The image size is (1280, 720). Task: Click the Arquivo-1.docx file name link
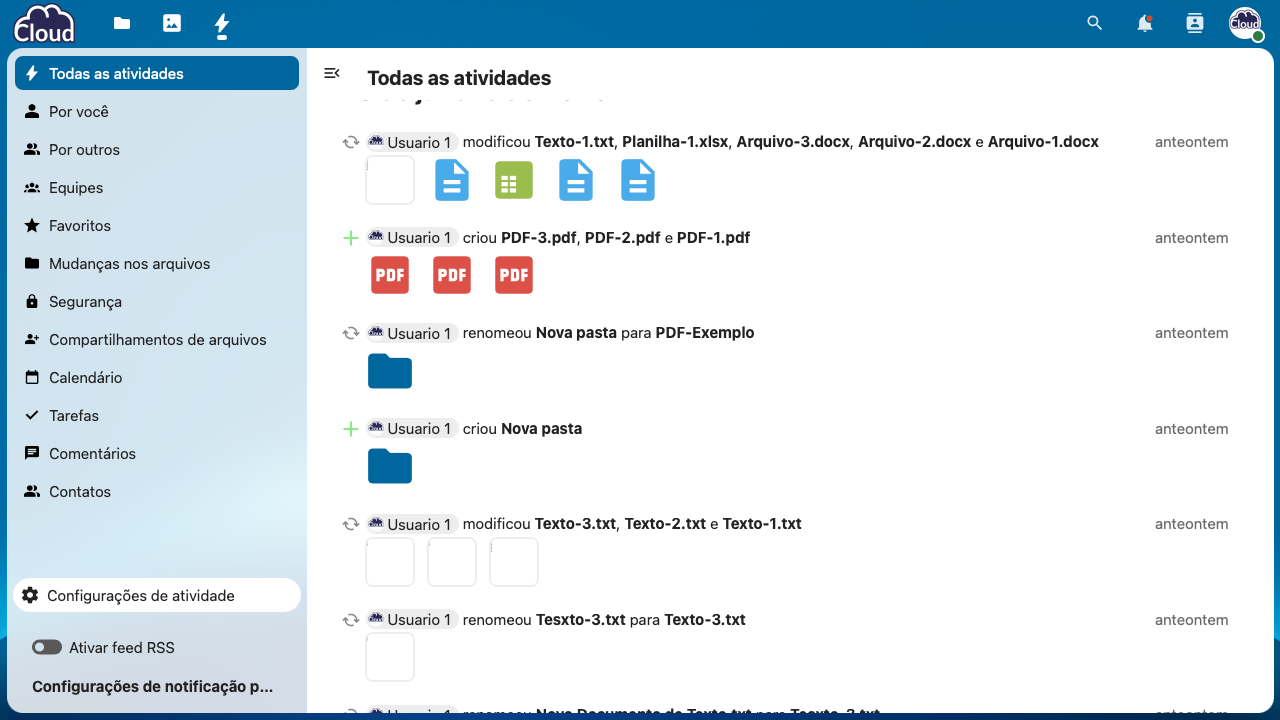point(1043,142)
